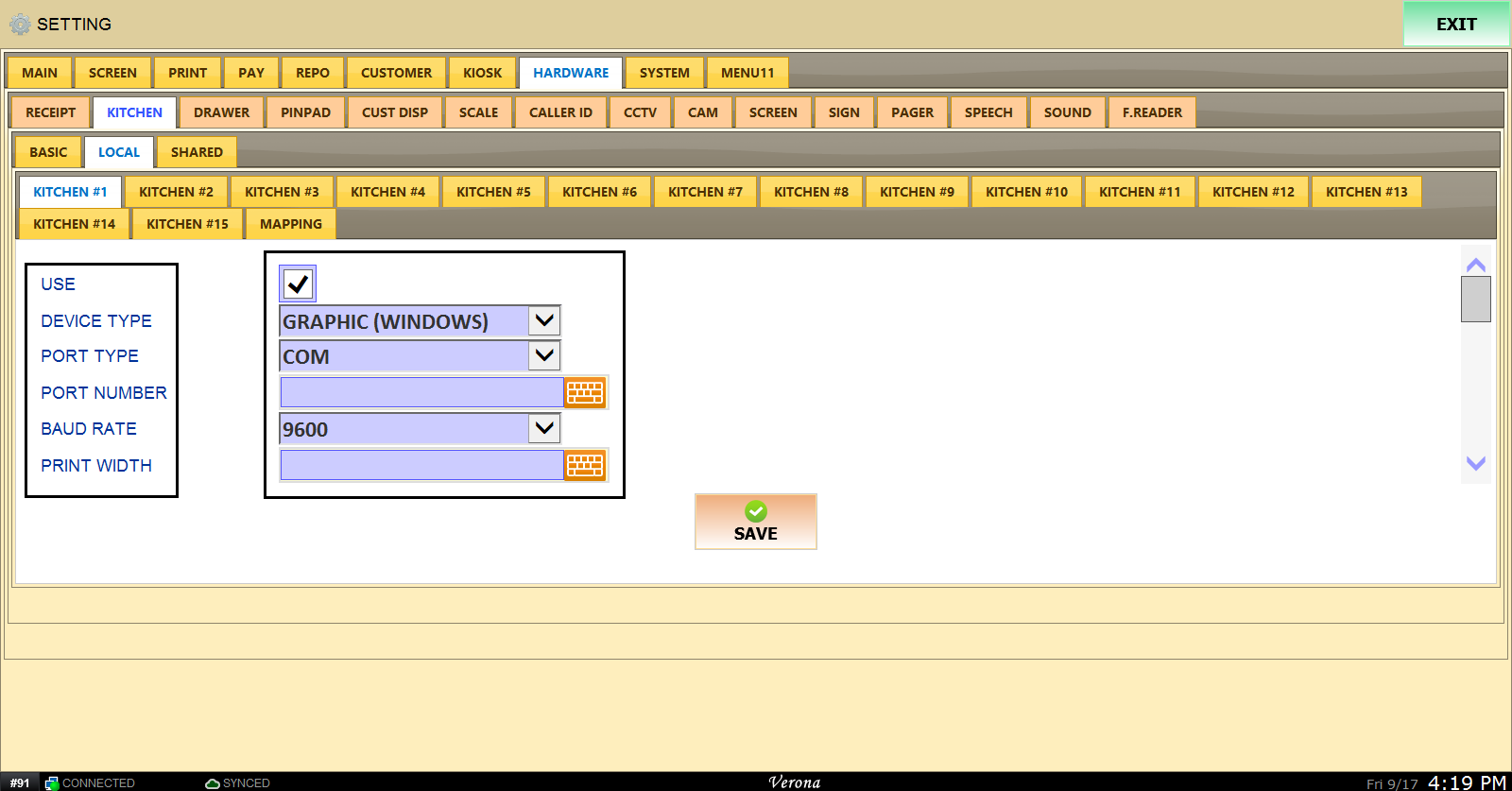The height and width of the screenshot is (791, 1512).
Task: Open the CALLER ID tab
Action: pyautogui.click(x=560, y=112)
